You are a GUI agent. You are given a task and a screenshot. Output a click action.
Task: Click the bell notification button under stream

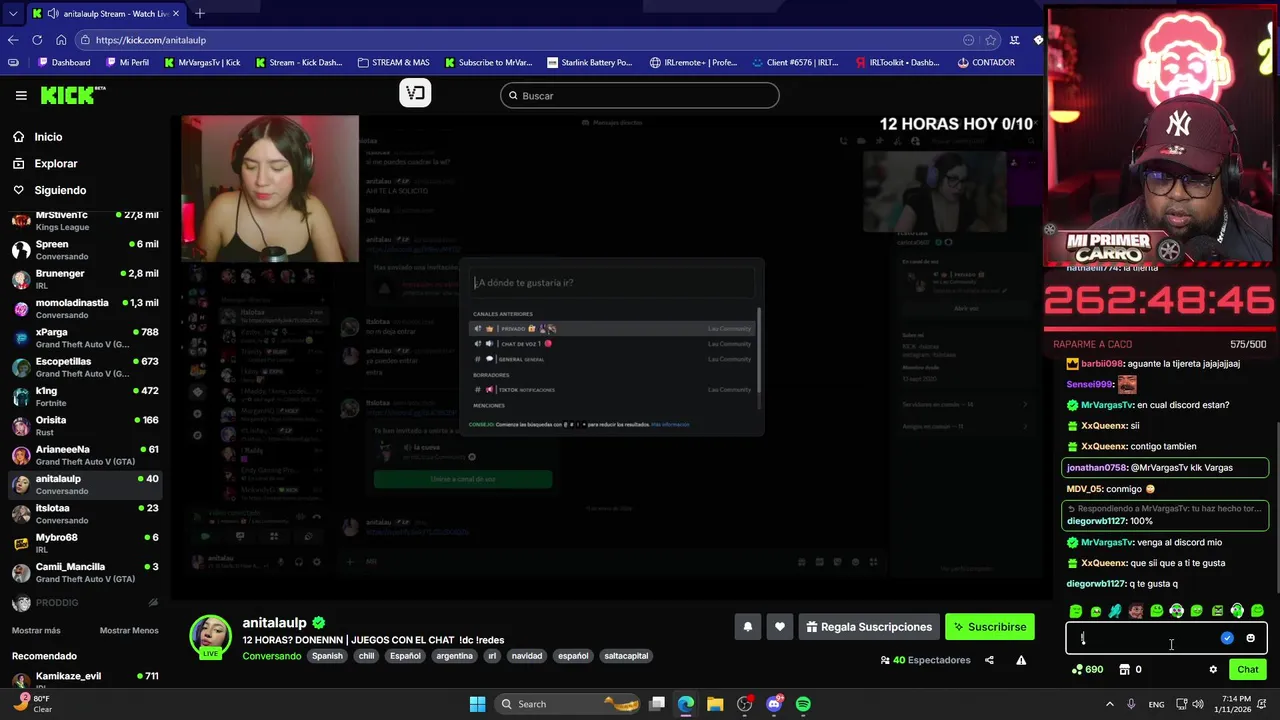(747, 627)
